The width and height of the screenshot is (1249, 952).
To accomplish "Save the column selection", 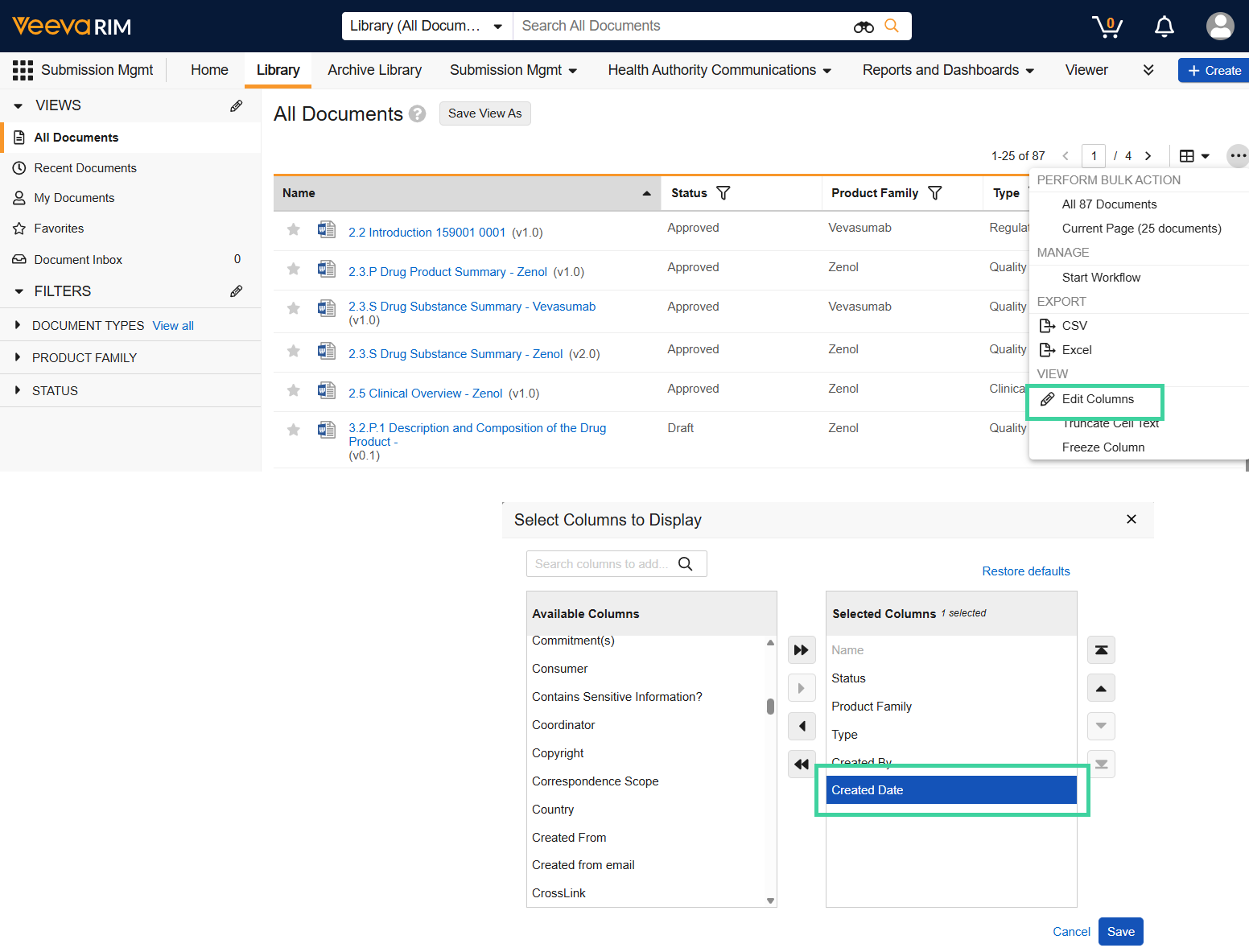I will pos(1120,932).
